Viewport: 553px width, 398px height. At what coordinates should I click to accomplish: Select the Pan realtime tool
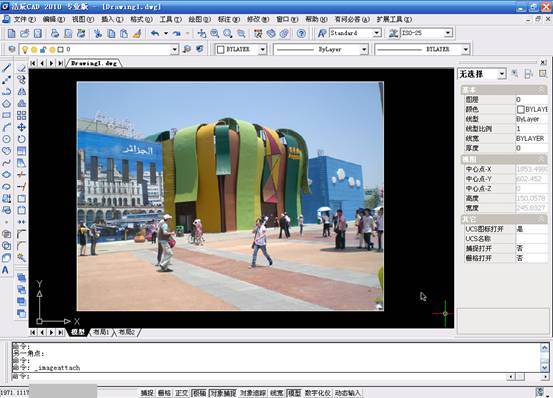[202, 33]
